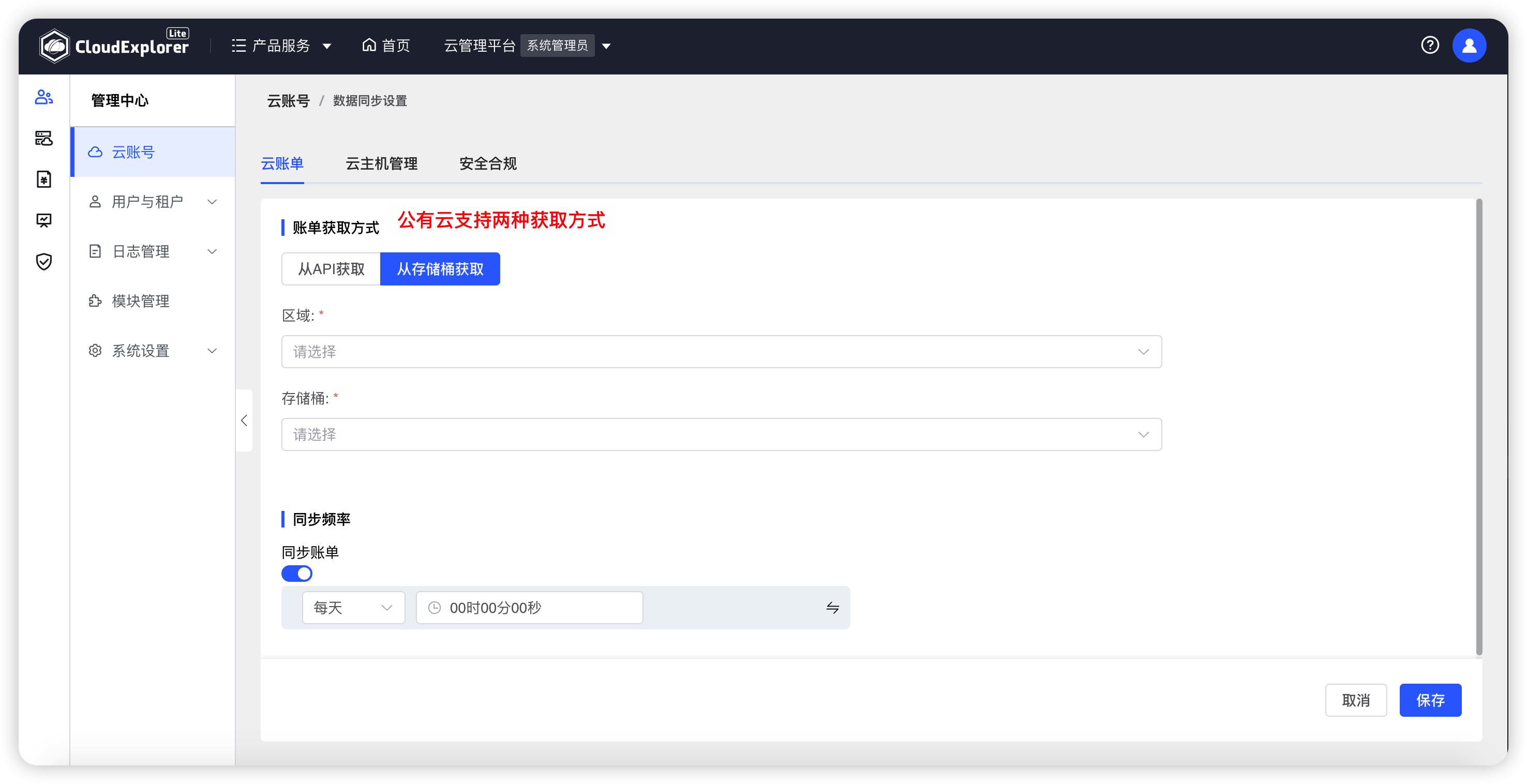
Task: Open the 区域 select dropdown
Action: (x=722, y=352)
